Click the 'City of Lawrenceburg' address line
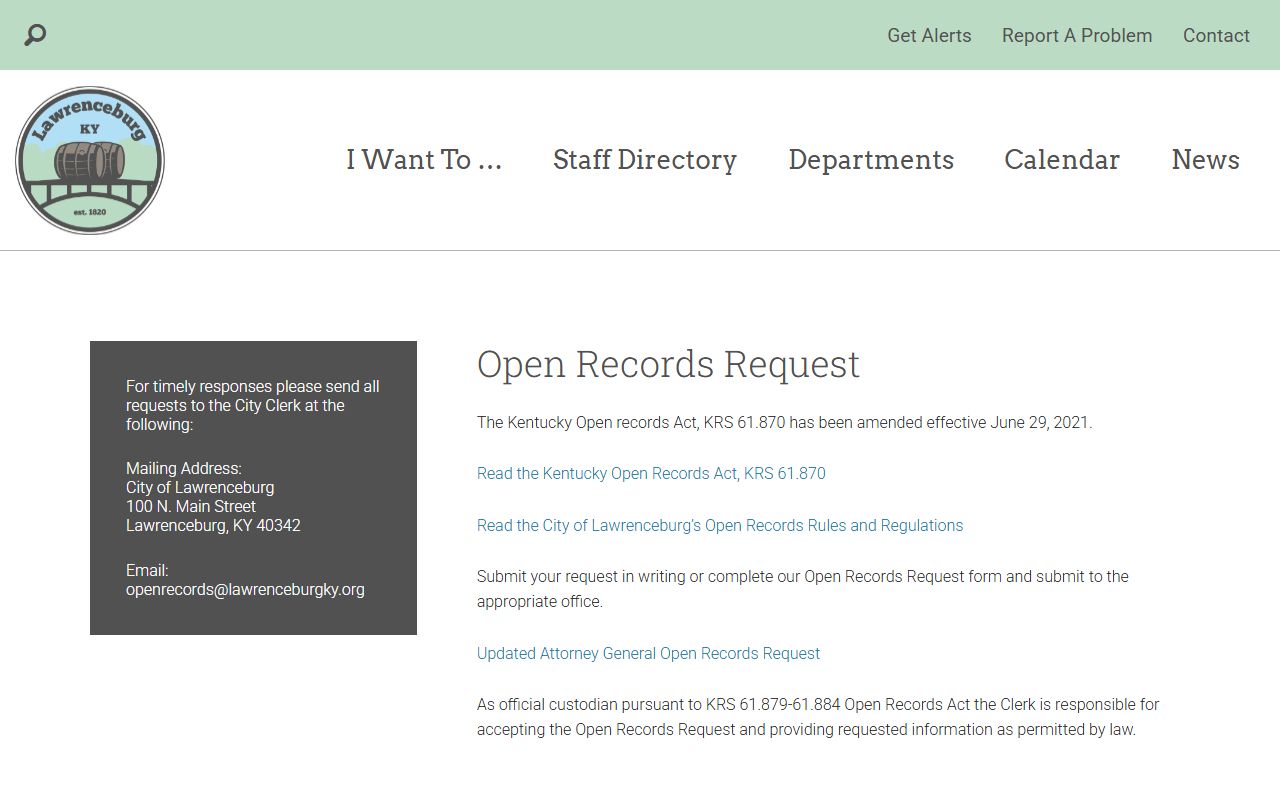 pos(200,487)
